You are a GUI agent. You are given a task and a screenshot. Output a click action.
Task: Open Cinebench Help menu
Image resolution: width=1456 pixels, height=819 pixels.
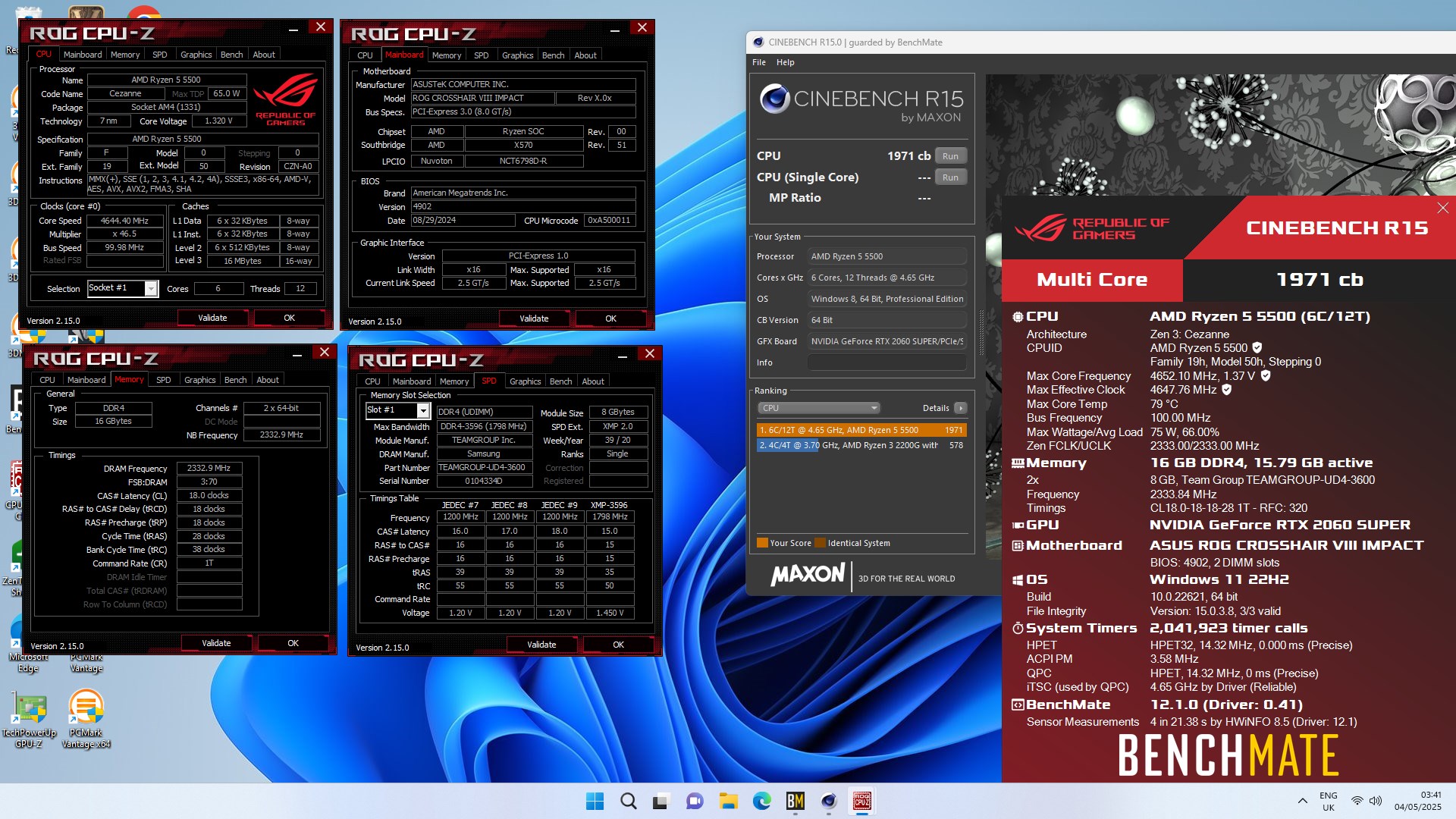coord(786,62)
